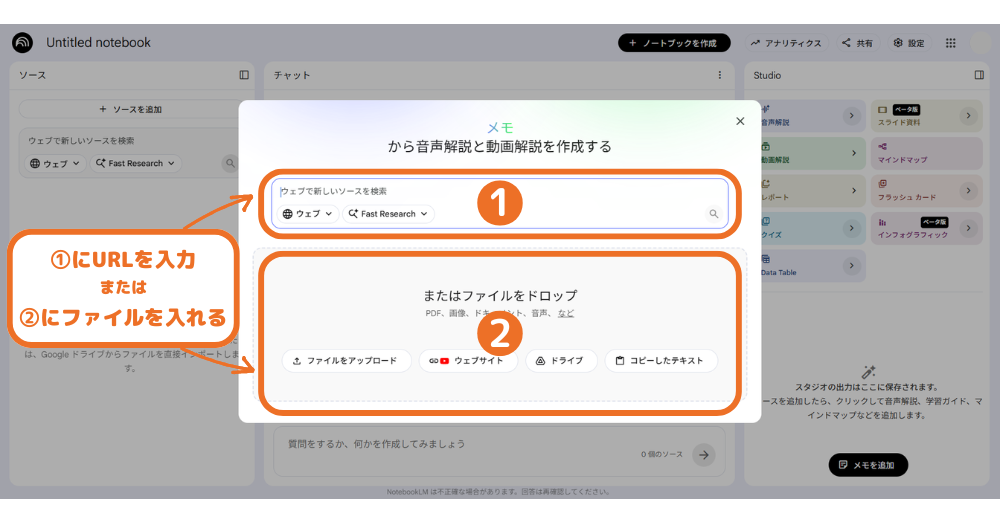The height and width of the screenshot is (523, 1000).
Task: Click the 共有 share button
Action: pos(857,43)
